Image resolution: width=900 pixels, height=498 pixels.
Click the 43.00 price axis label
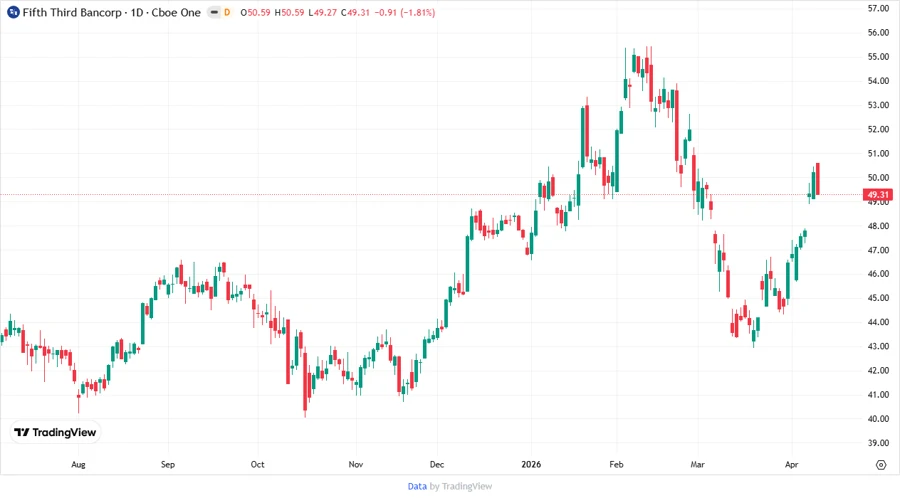(x=878, y=347)
